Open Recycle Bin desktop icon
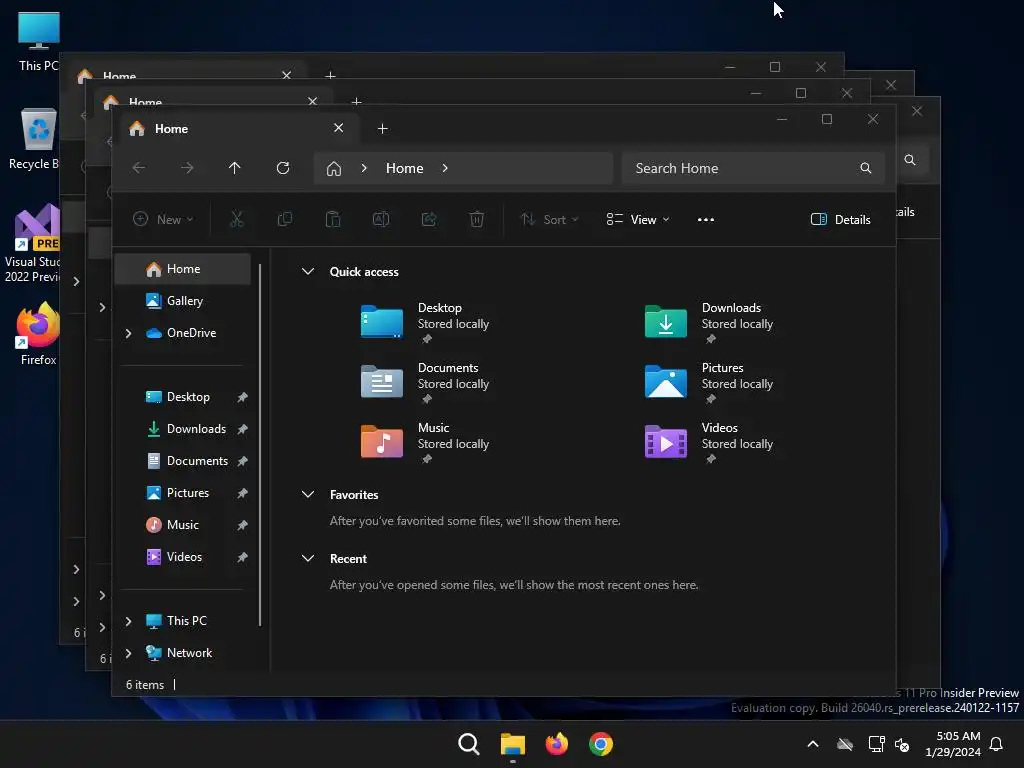 pyautogui.click(x=34, y=140)
